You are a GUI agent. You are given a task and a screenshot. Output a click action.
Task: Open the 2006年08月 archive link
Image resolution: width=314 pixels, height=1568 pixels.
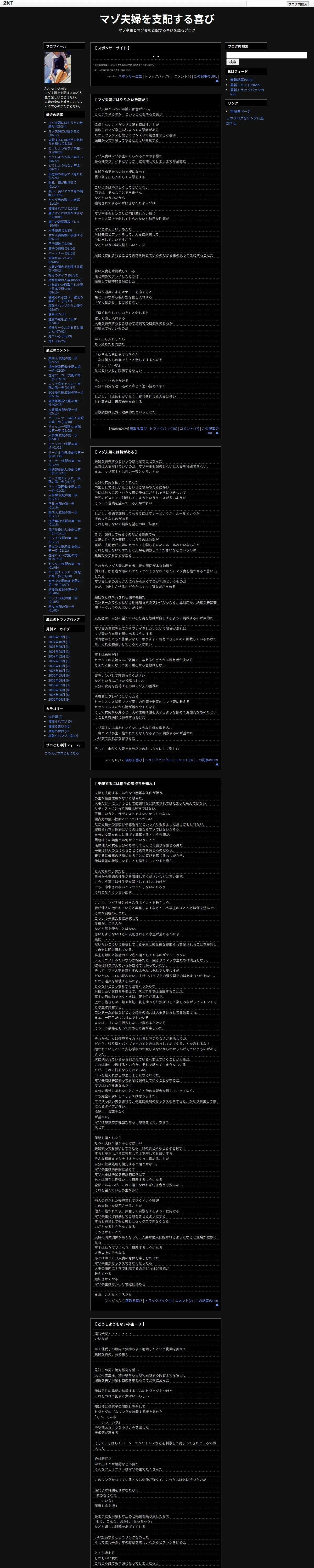tap(59, 681)
